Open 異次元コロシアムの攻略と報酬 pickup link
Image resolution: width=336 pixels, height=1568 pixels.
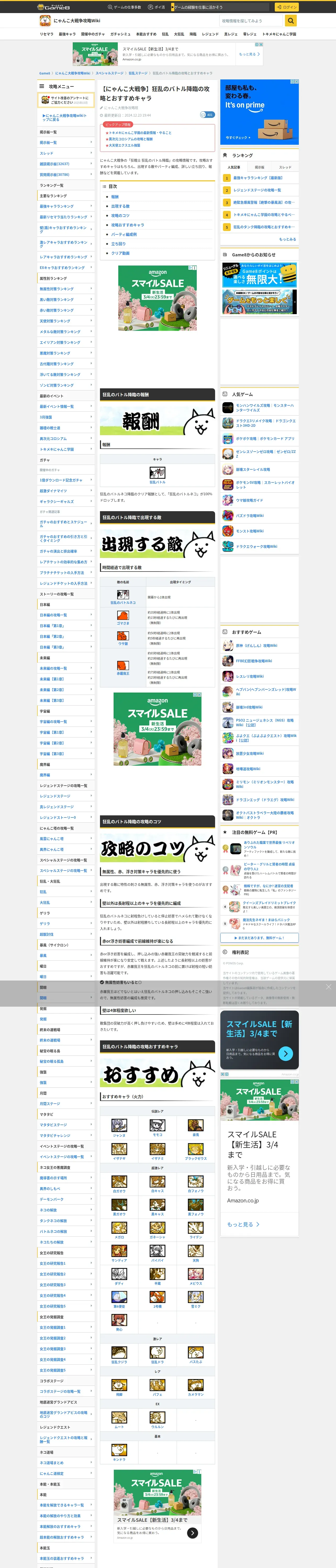131,139
